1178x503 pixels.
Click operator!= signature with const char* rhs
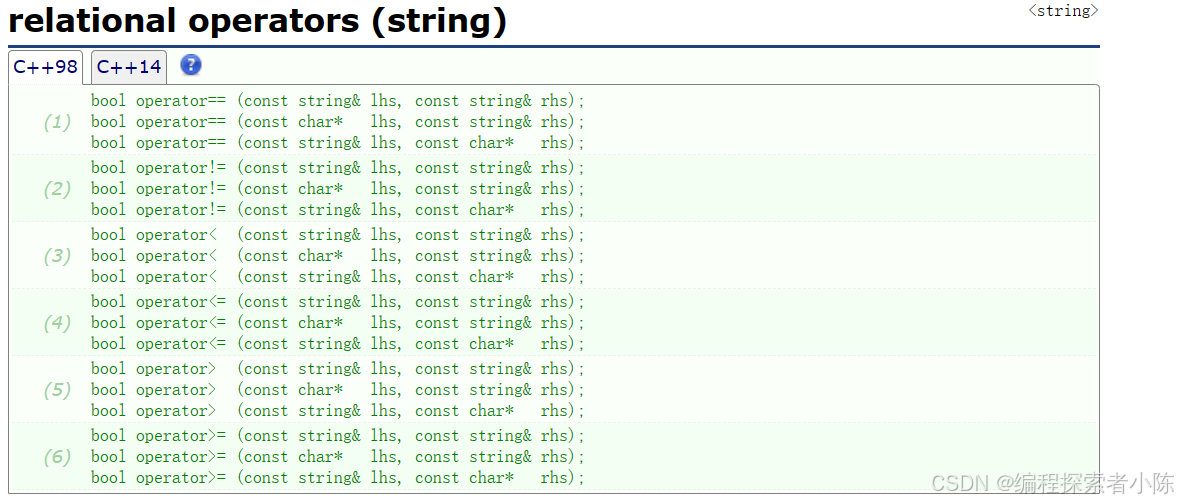[337, 210]
